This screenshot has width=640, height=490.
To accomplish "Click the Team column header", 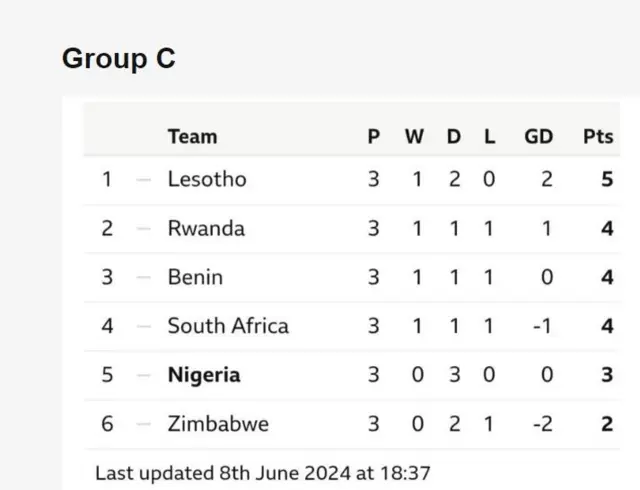I will [x=192, y=137].
